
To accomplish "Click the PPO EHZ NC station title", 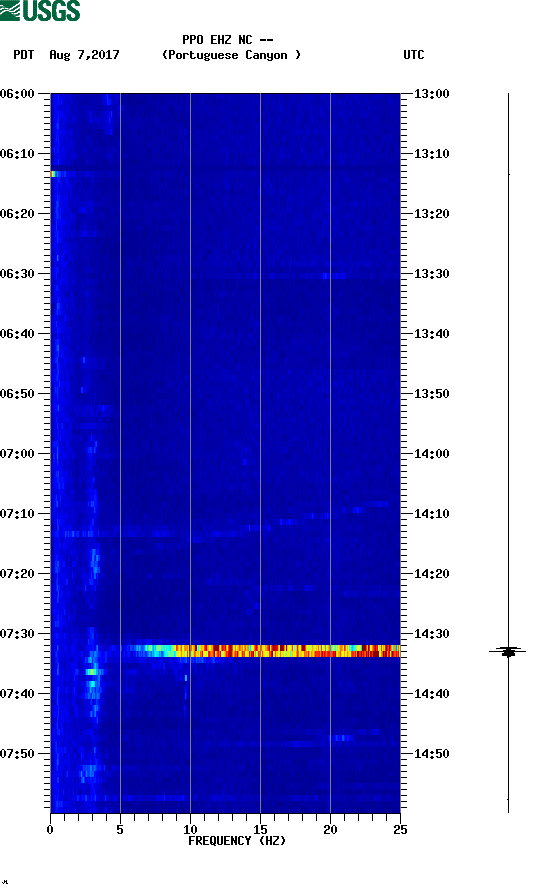I will click(x=227, y=40).
